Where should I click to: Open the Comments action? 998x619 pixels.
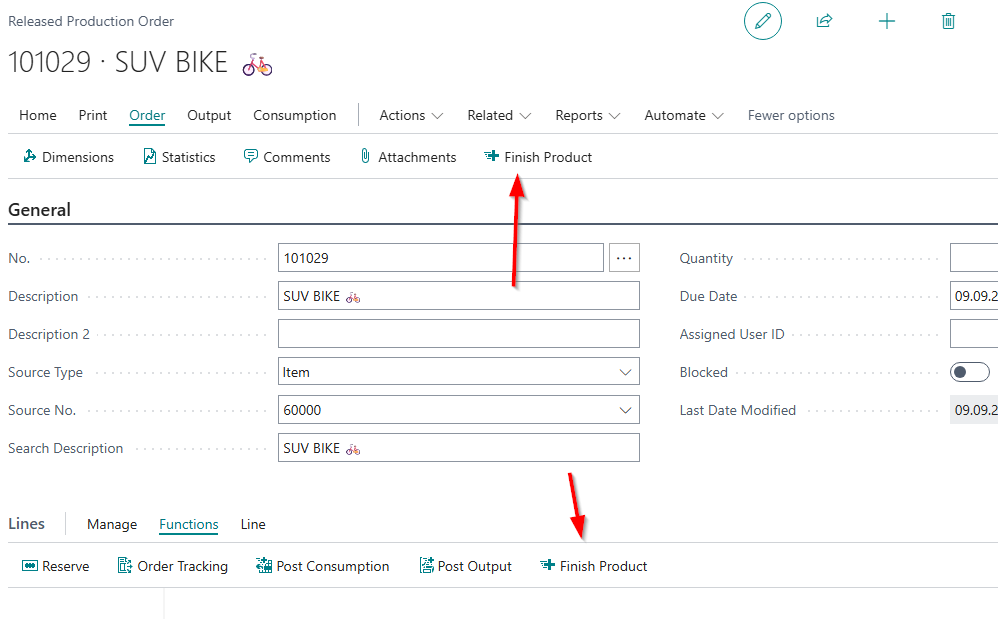coord(287,157)
